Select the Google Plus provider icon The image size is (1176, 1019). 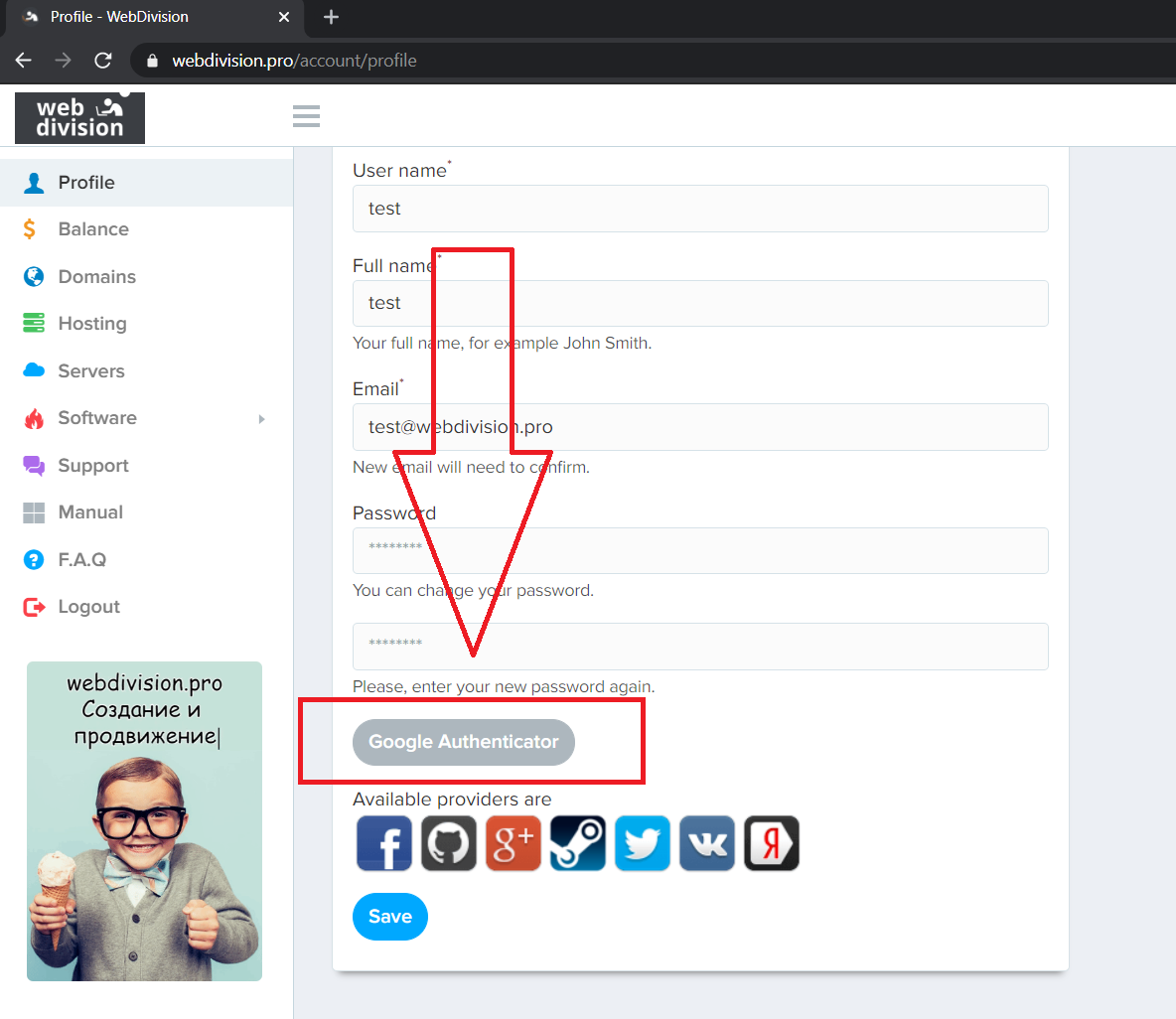(x=514, y=843)
